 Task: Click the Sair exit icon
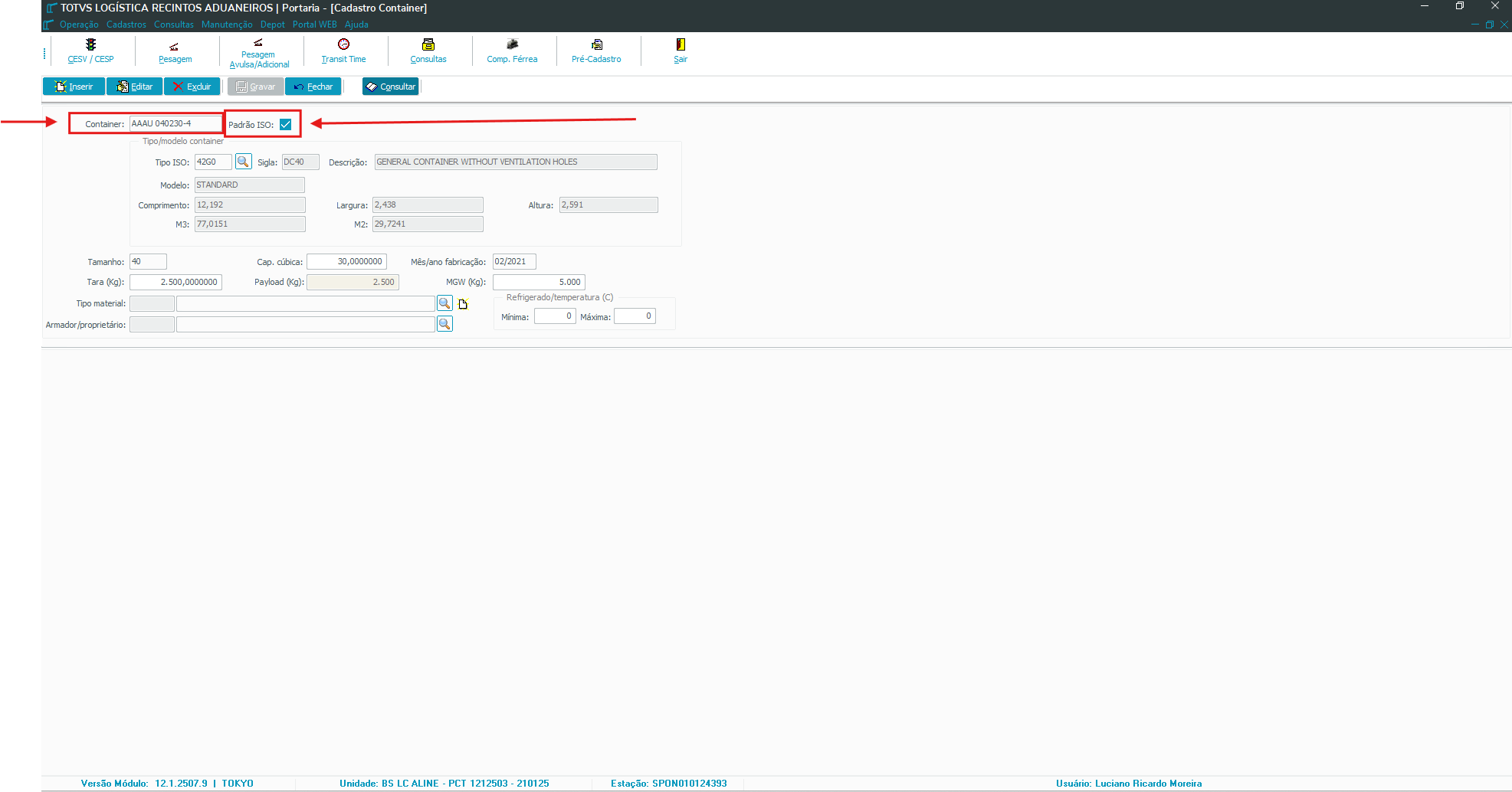pyautogui.click(x=681, y=44)
